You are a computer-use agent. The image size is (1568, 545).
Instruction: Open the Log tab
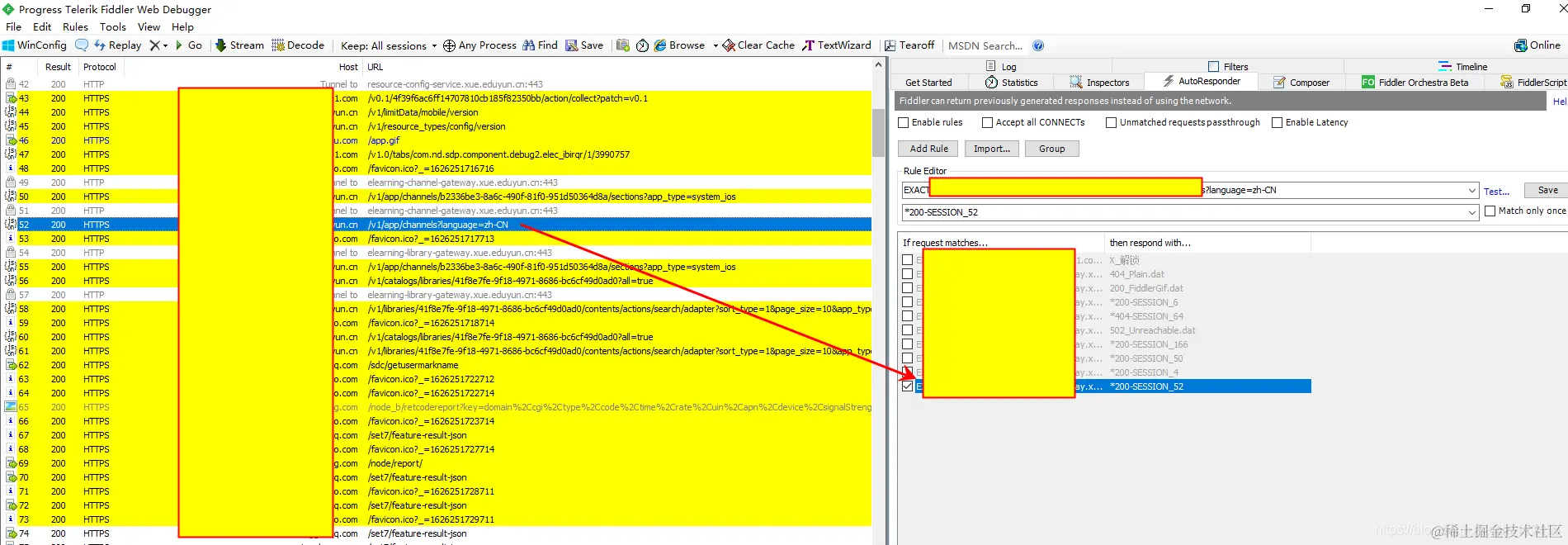pos(1001,66)
